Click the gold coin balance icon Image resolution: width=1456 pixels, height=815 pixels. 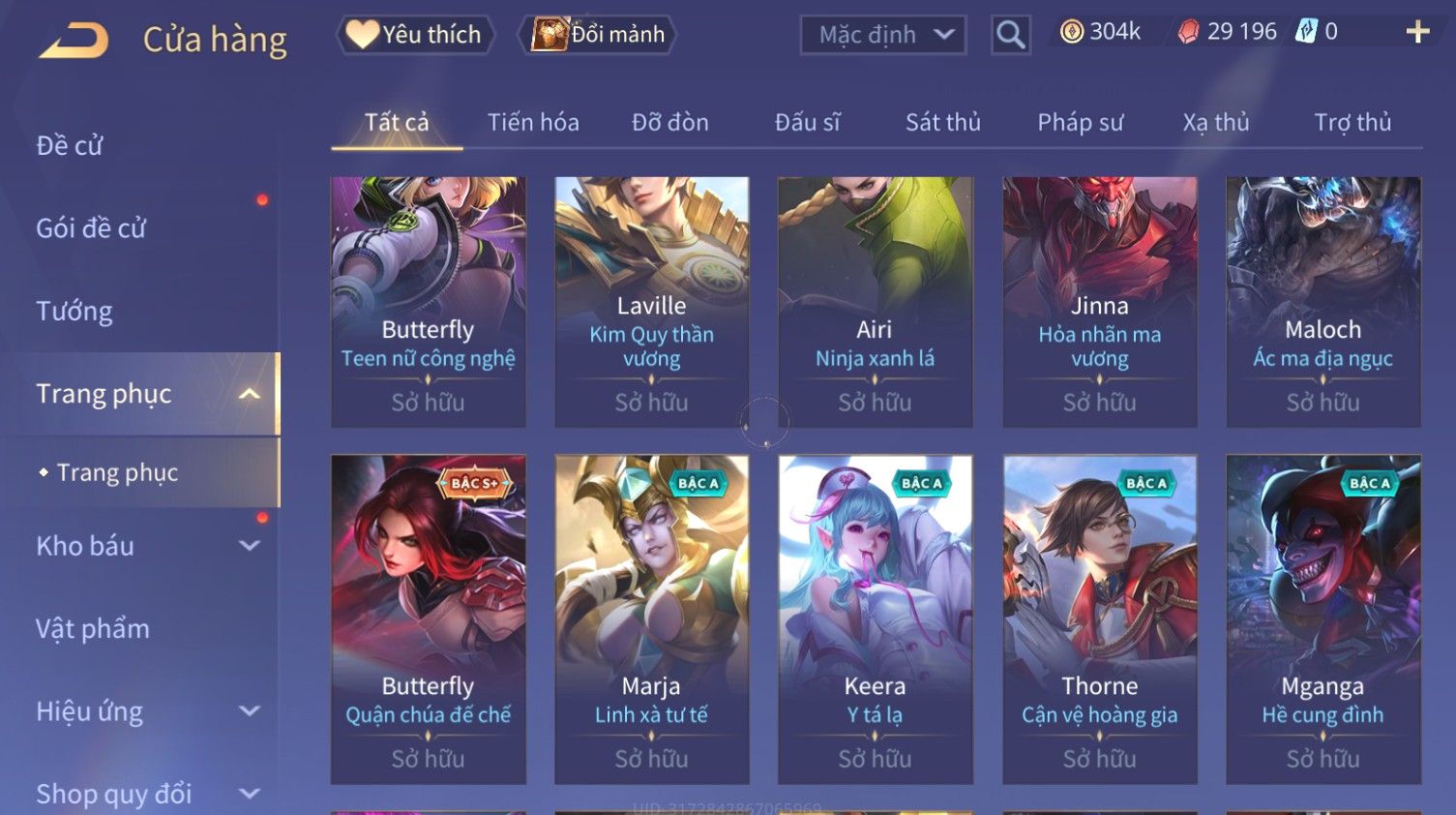coord(1072,32)
